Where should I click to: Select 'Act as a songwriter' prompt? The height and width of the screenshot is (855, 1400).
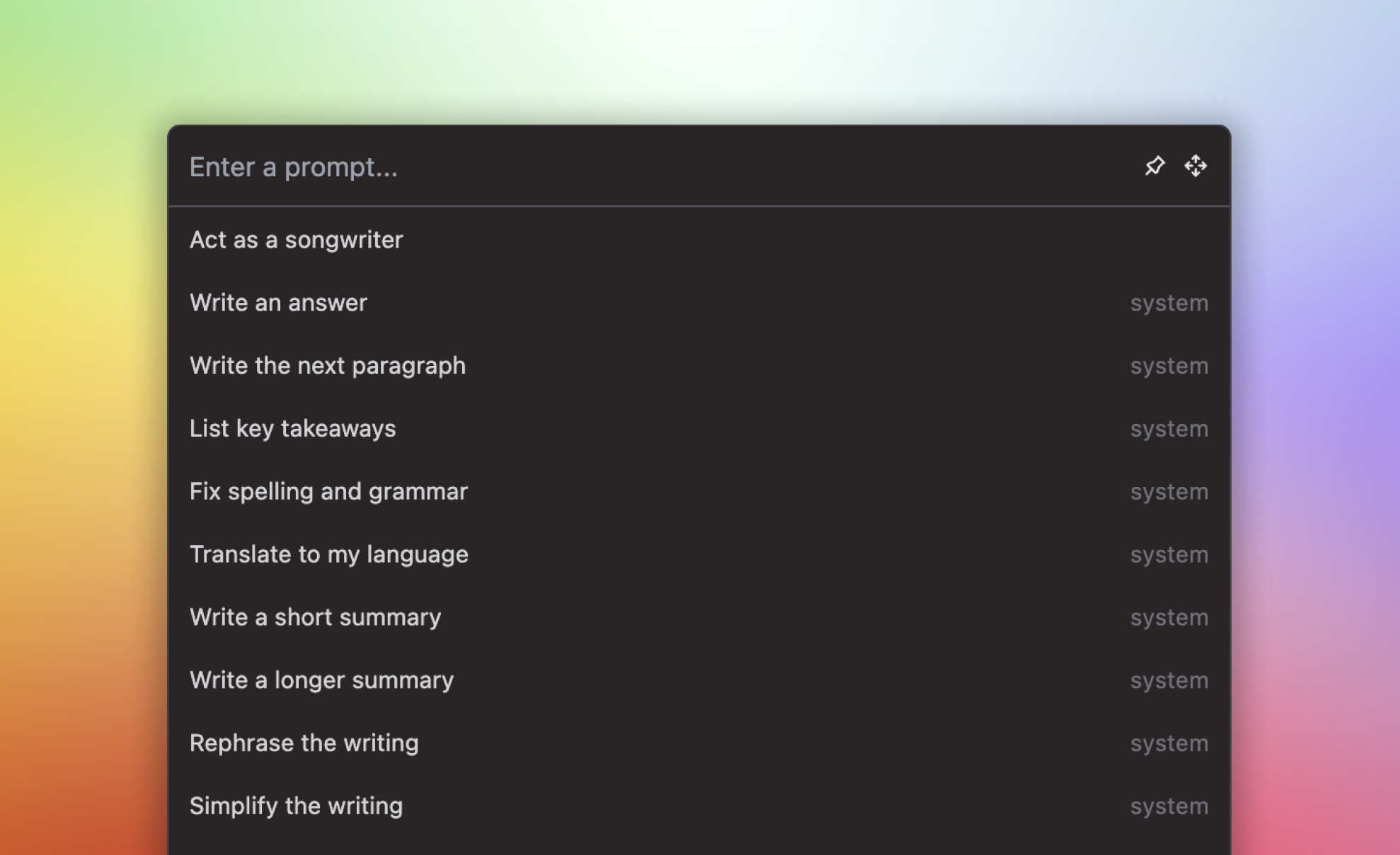(x=296, y=240)
